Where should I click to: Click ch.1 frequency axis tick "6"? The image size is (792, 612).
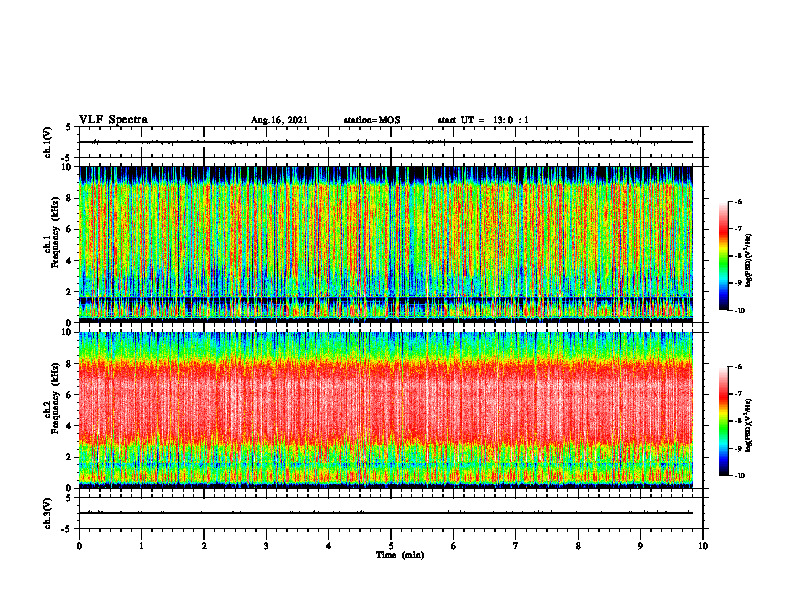70,230
